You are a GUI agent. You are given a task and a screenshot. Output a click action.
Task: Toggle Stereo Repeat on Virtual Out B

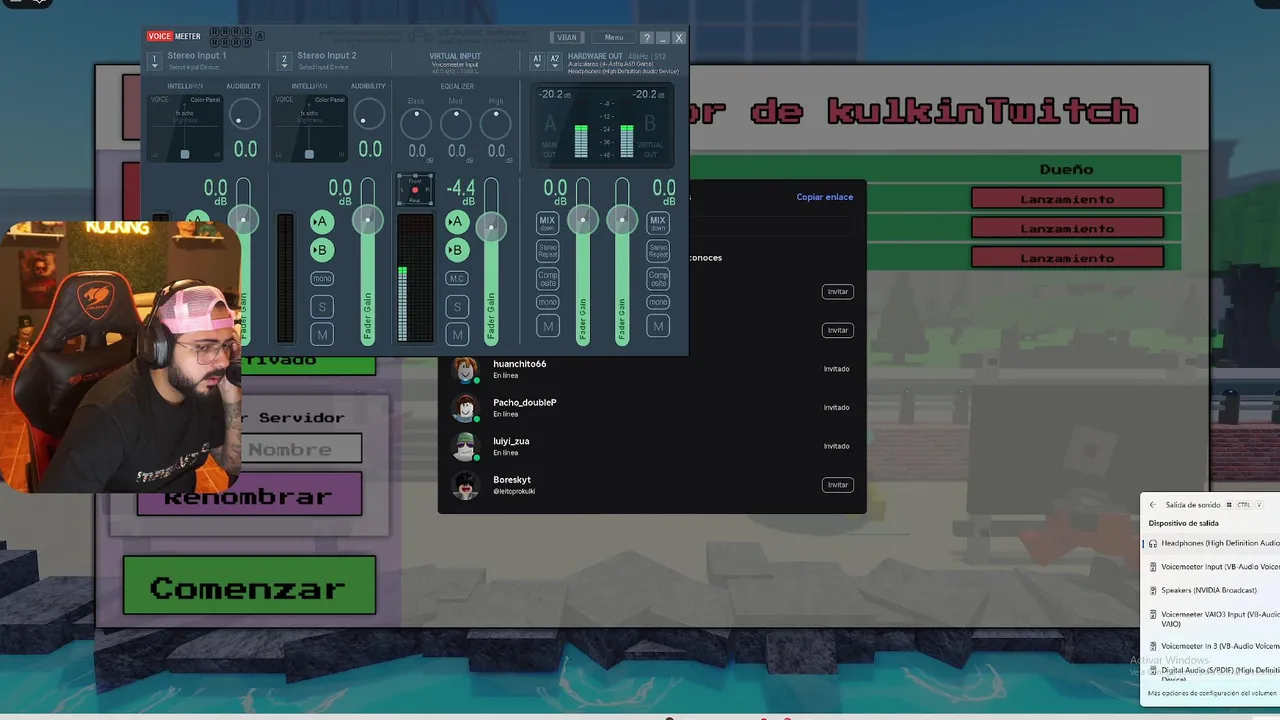(x=658, y=250)
